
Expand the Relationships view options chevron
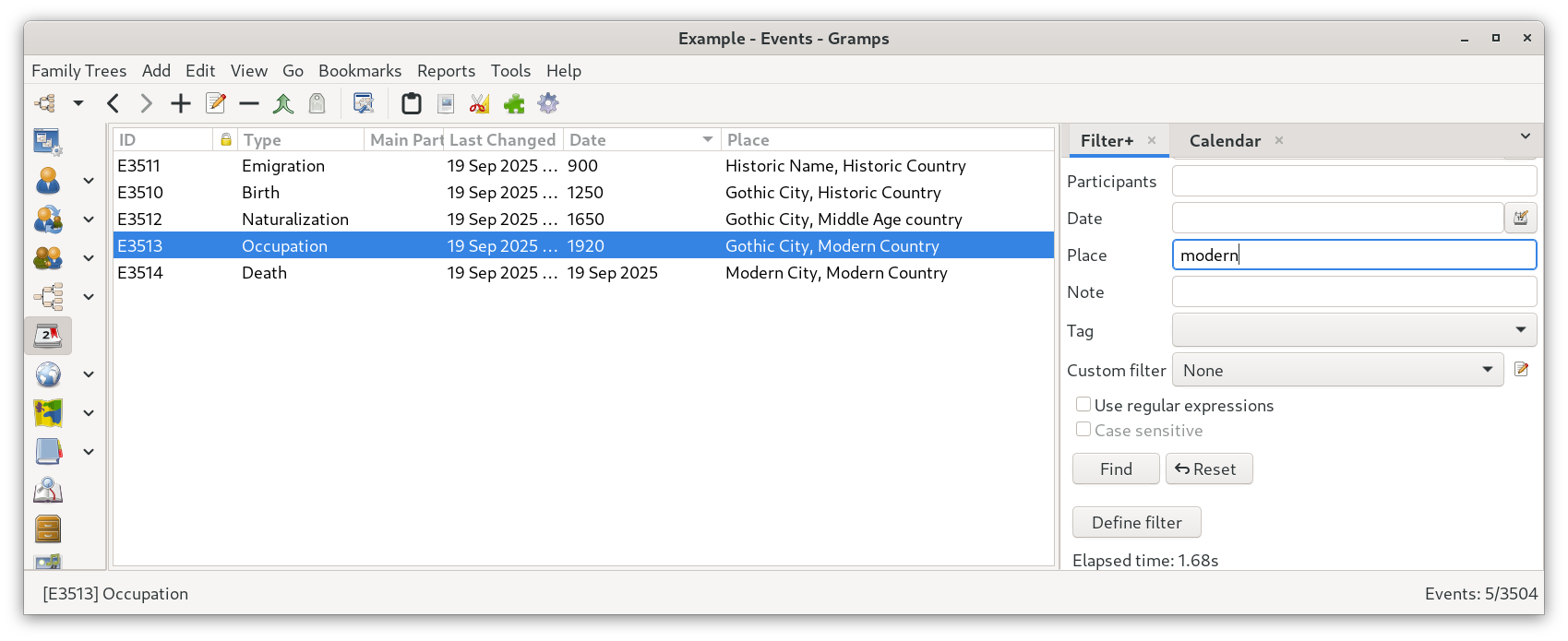point(89,220)
